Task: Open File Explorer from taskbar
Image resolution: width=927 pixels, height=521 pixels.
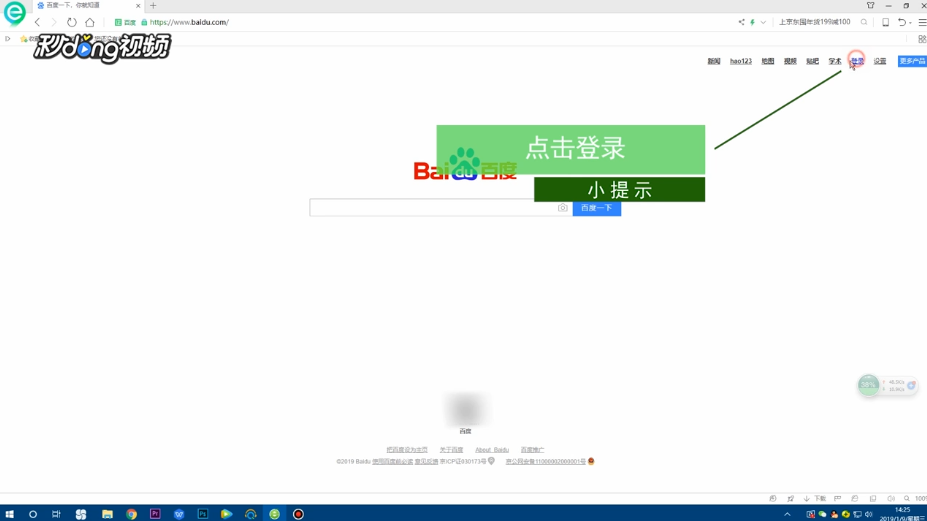Action: pyautogui.click(x=107, y=514)
